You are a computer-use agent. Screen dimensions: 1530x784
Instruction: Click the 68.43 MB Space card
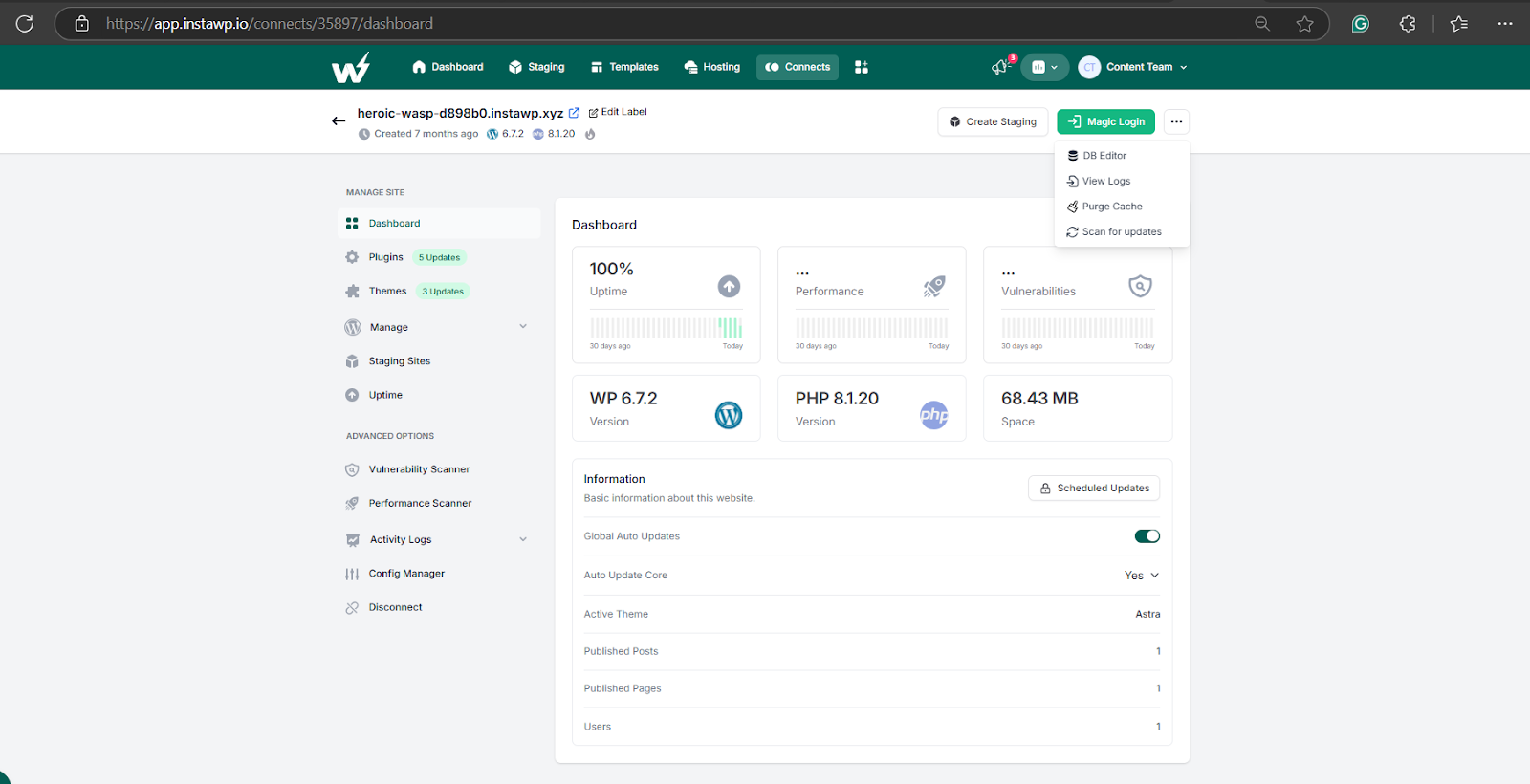coord(1078,408)
